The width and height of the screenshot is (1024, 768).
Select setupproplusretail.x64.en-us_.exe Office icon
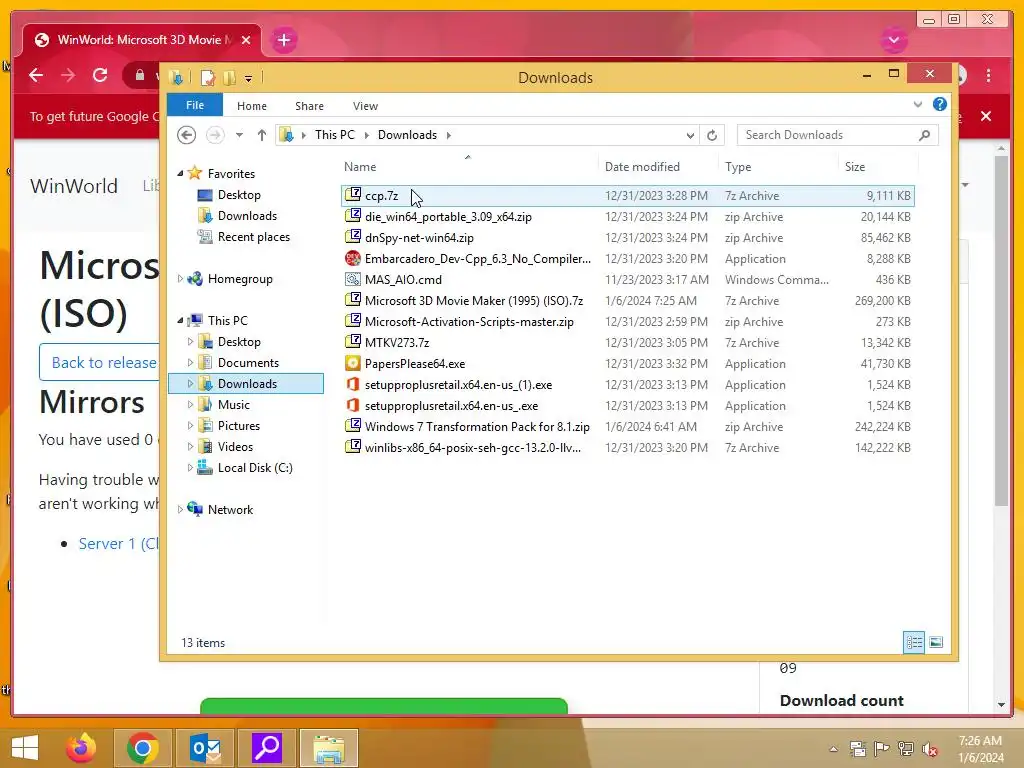pyautogui.click(x=353, y=405)
